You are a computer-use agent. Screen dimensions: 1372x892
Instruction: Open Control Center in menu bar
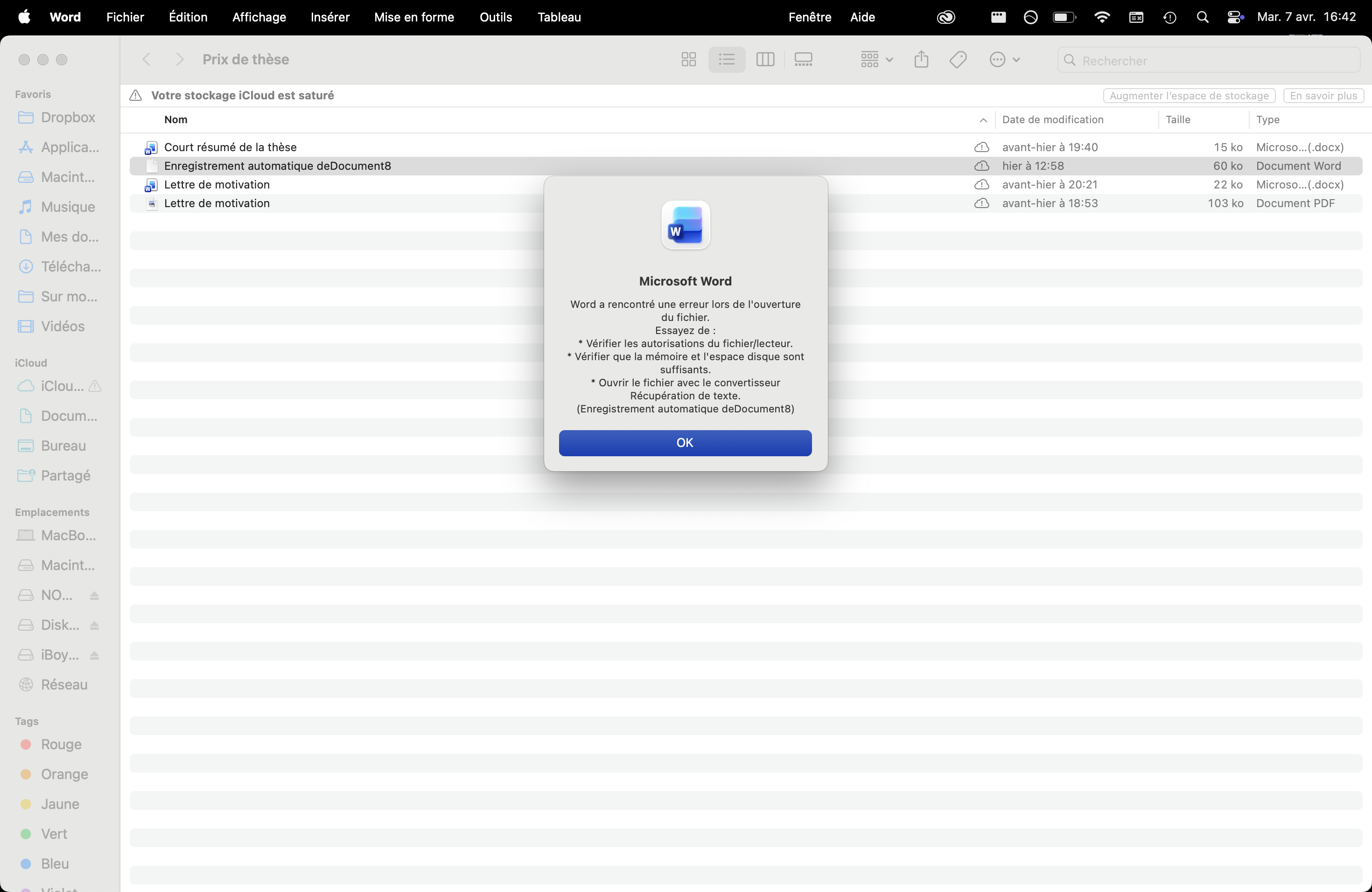pos(1235,17)
